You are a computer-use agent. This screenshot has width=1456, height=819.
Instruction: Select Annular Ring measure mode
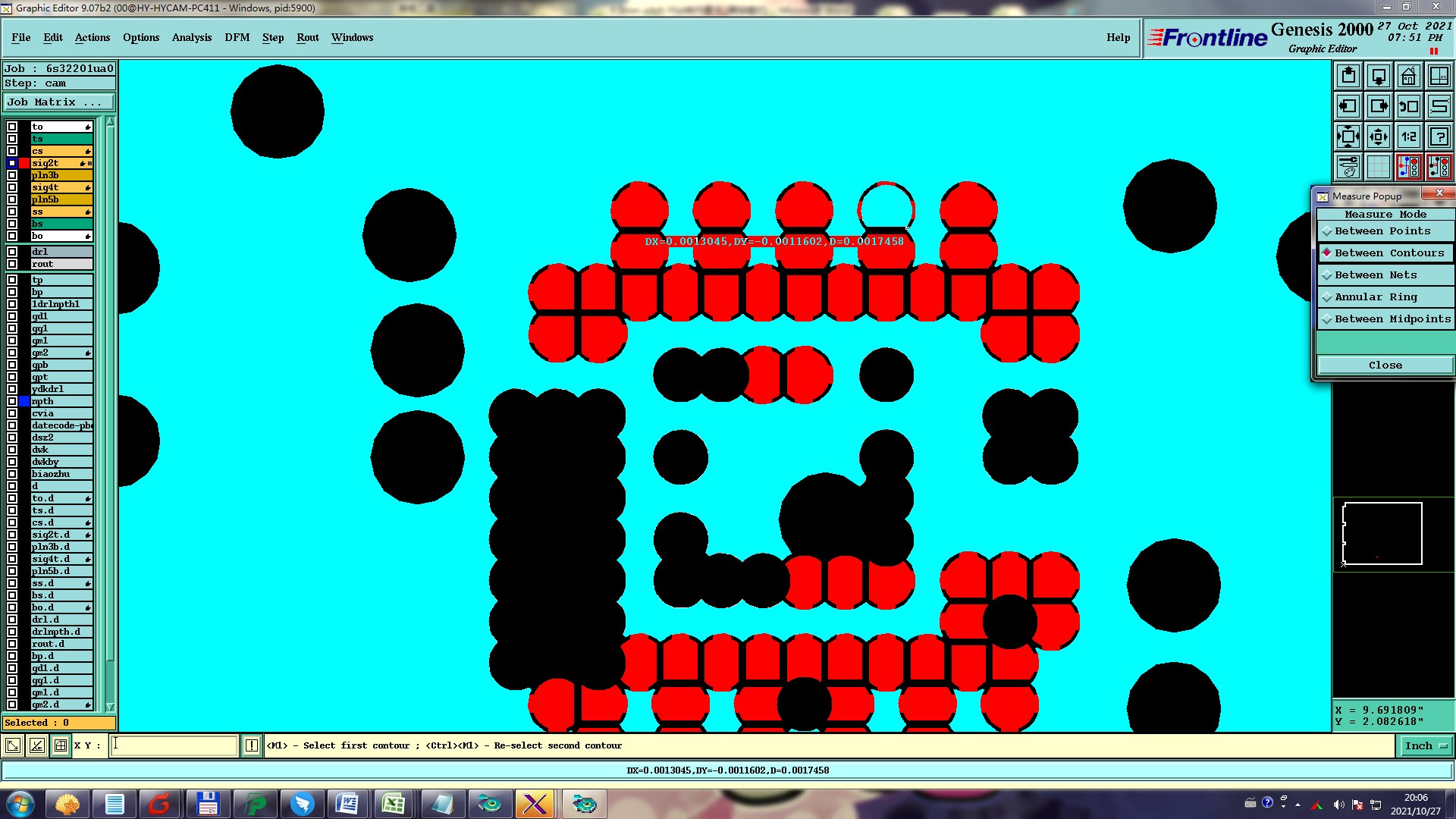point(1375,297)
